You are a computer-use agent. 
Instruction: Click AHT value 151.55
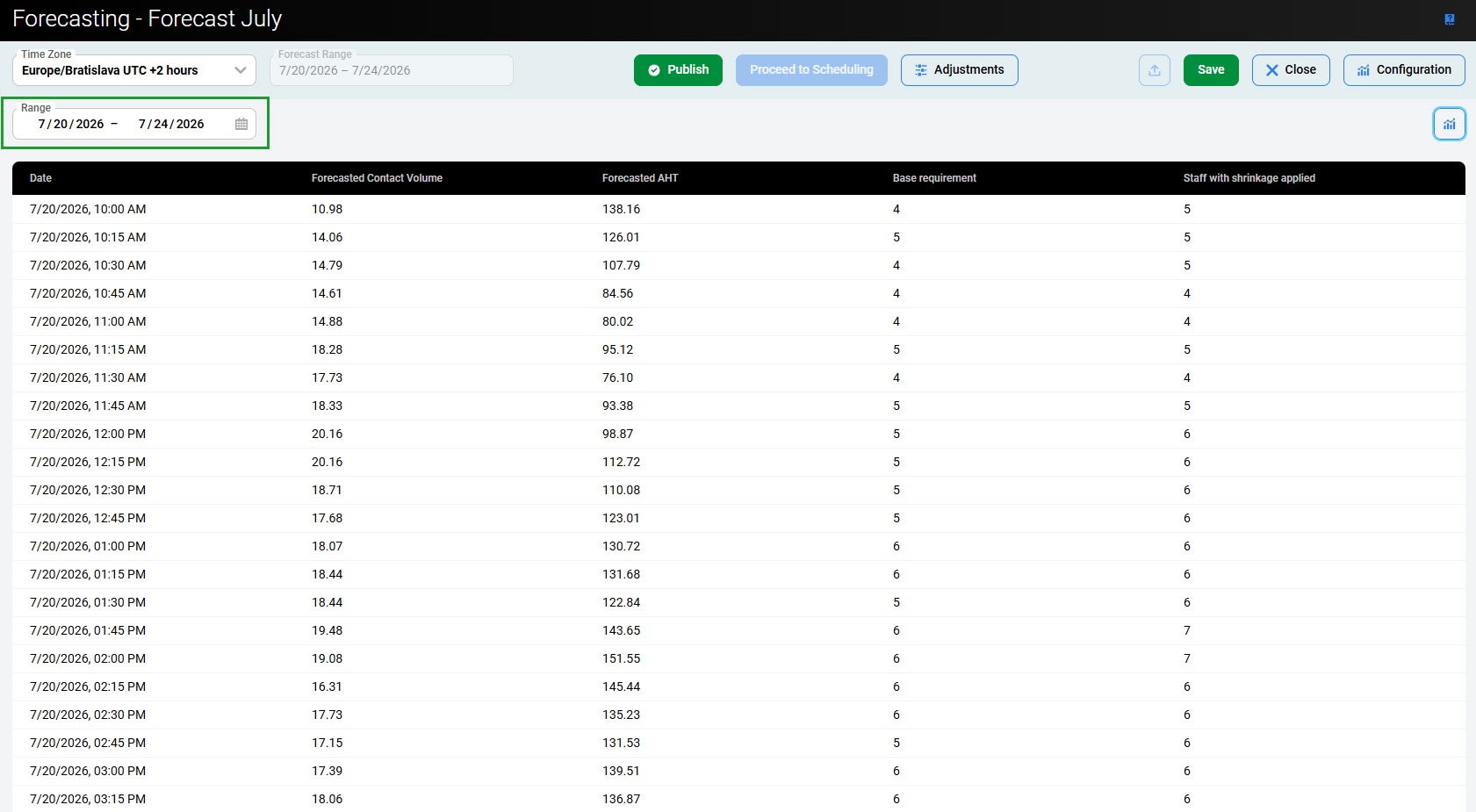(x=621, y=659)
